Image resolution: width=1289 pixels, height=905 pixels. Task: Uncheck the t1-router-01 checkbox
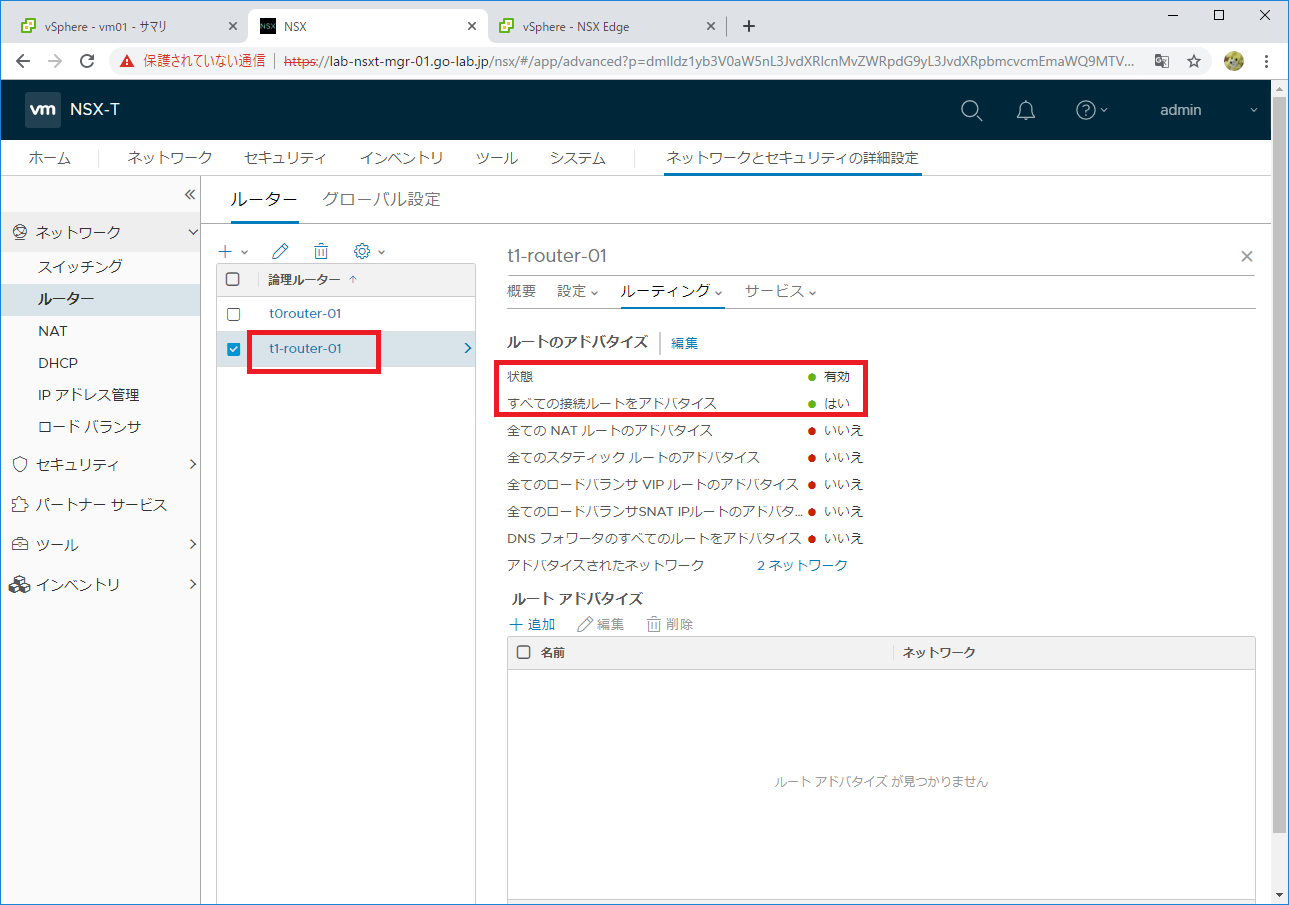(x=233, y=349)
